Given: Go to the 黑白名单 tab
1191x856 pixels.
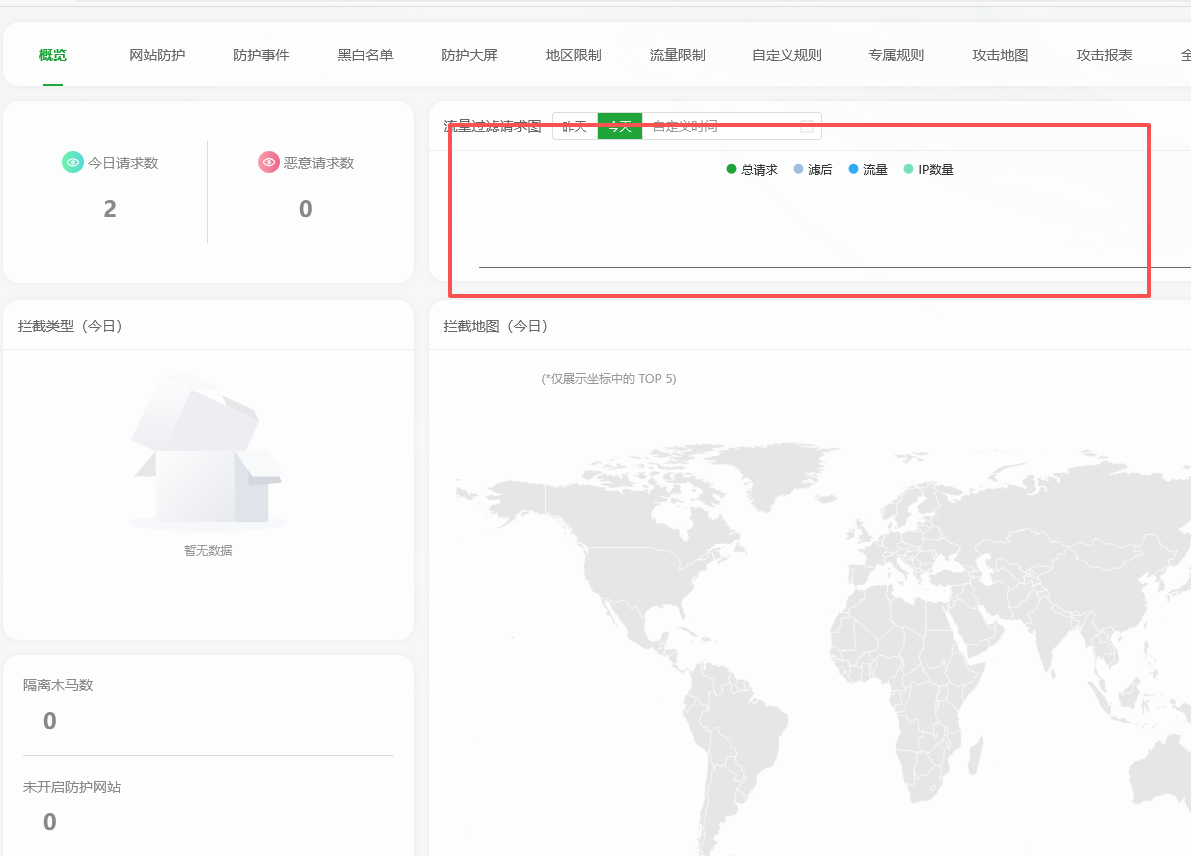Looking at the screenshot, I should click(365, 55).
